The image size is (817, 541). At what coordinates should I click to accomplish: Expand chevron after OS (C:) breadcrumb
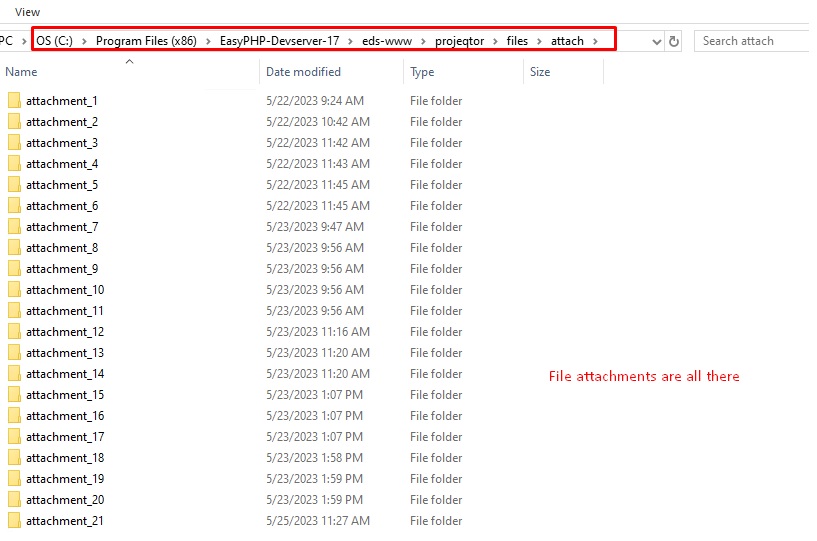(x=84, y=41)
